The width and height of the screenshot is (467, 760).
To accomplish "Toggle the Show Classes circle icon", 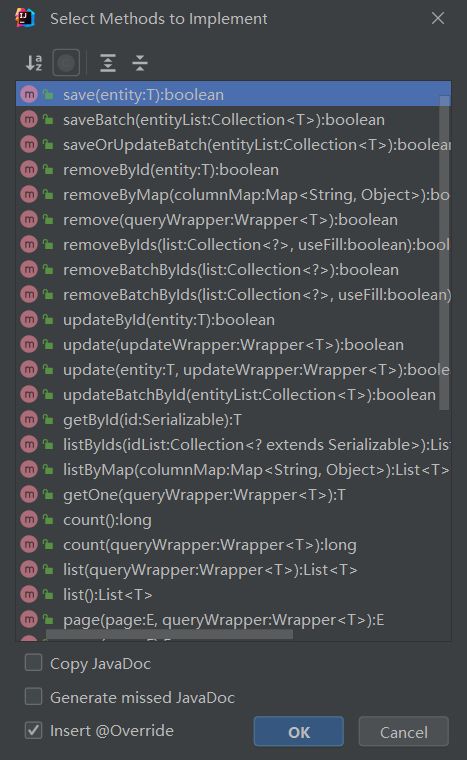I will [x=66, y=63].
